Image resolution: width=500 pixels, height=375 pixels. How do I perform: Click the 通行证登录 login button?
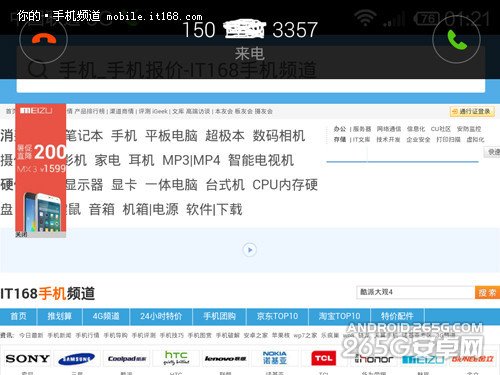[472, 112]
